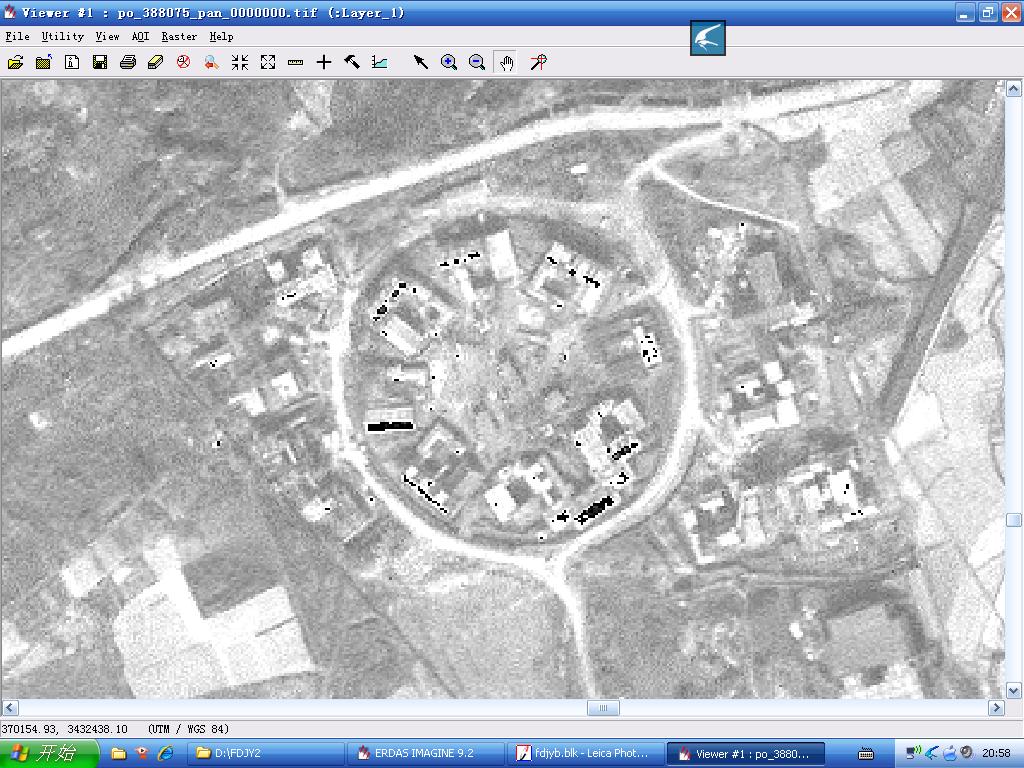This screenshot has width=1024, height=768.
Task: Click the Viewer #1 taskbar button
Action: (x=746, y=754)
